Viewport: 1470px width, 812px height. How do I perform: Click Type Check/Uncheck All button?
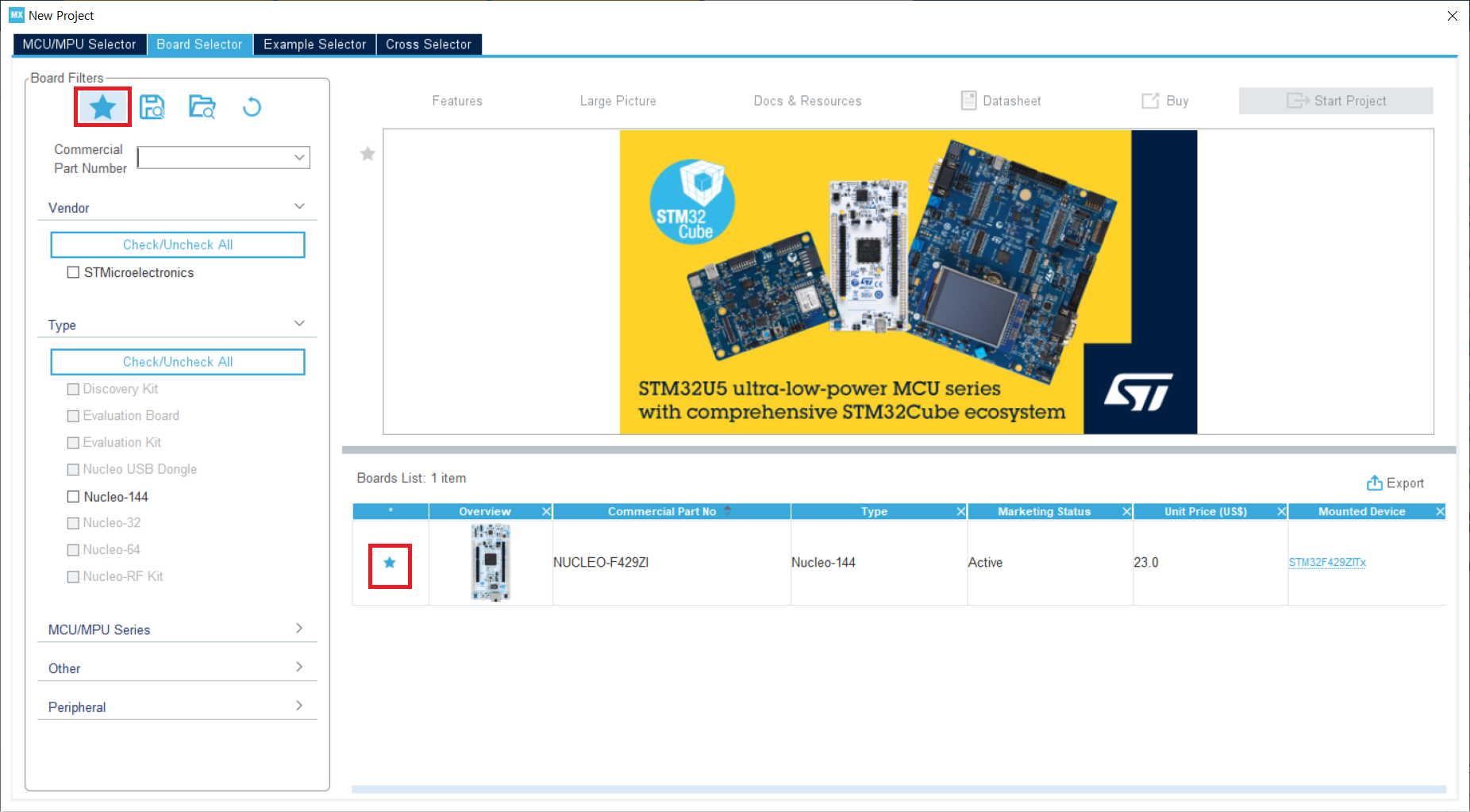tap(178, 362)
